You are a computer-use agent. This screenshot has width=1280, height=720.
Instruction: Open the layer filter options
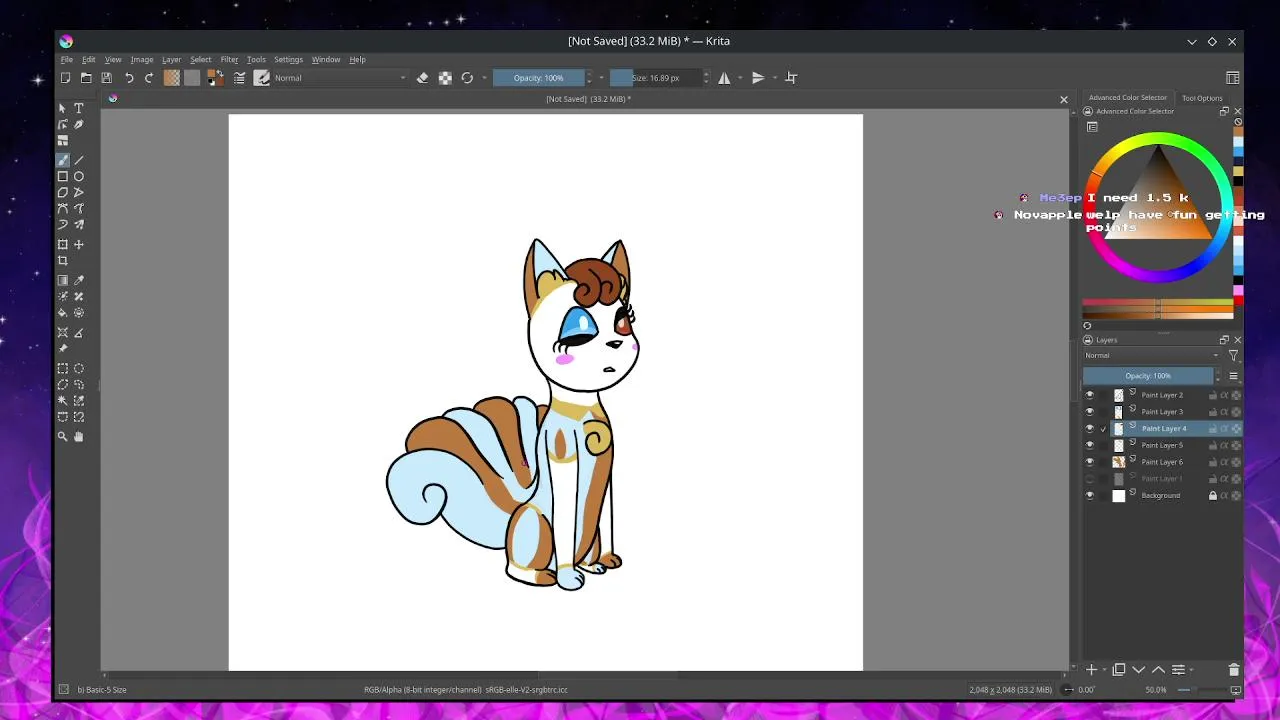pyautogui.click(x=1233, y=356)
